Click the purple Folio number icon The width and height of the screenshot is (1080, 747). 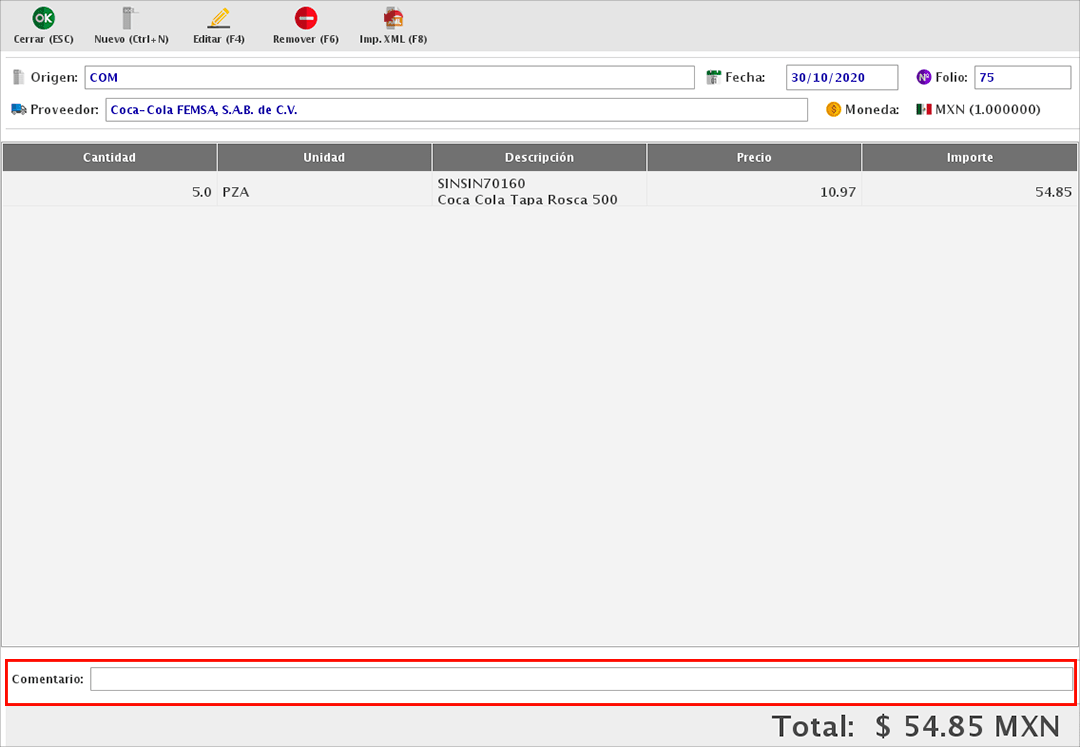(923, 77)
